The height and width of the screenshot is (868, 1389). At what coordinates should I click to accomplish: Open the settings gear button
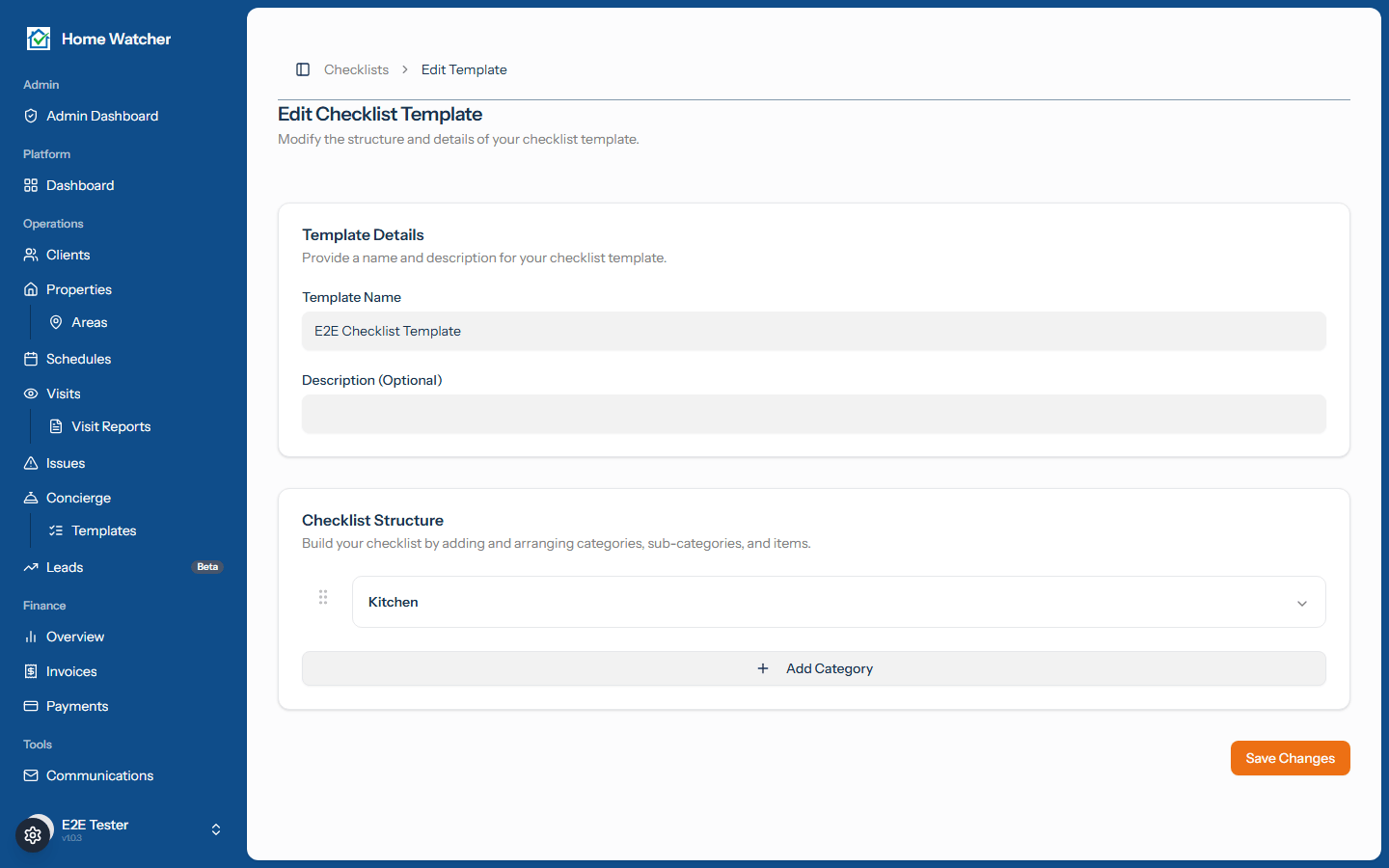[x=33, y=835]
